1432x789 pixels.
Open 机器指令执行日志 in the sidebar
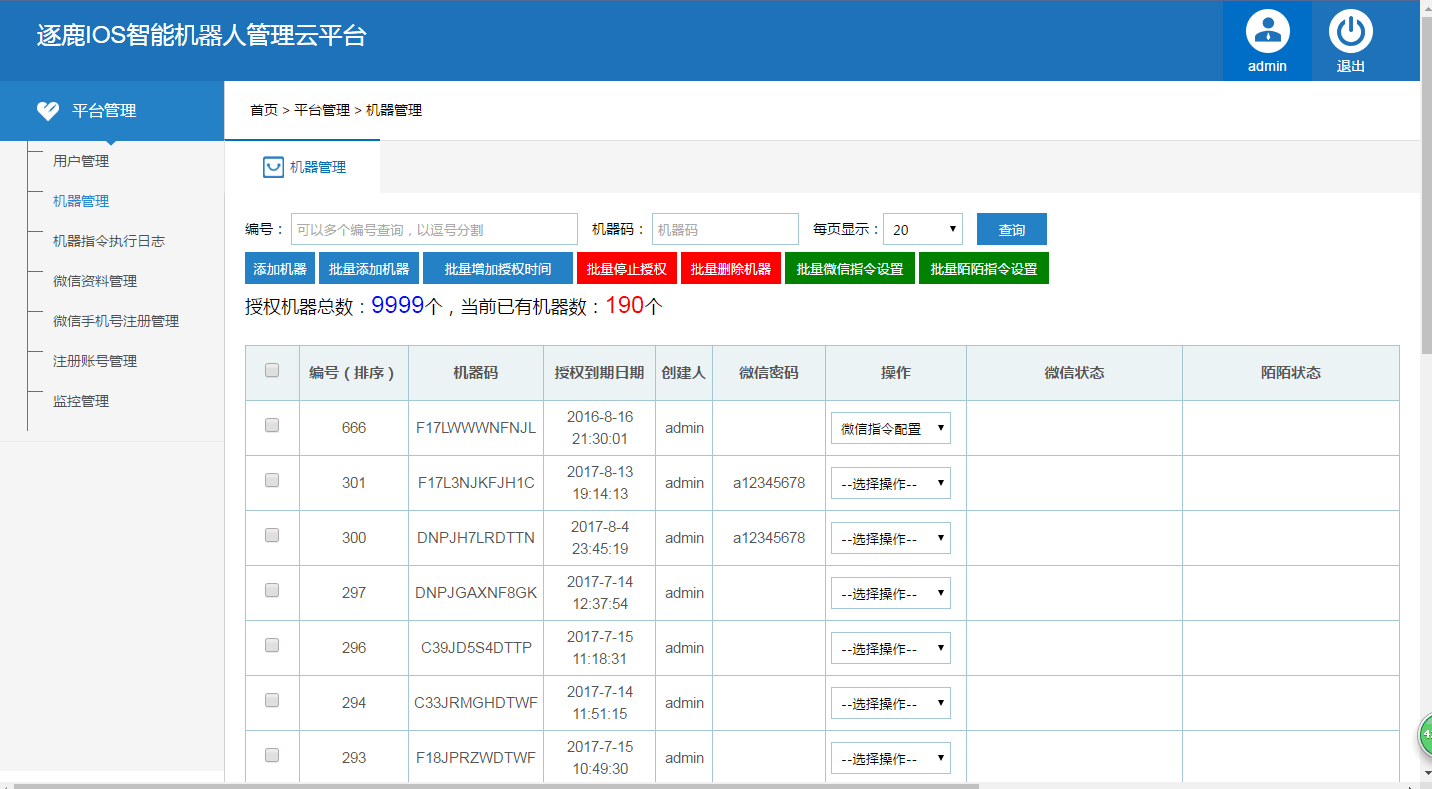click(x=109, y=241)
